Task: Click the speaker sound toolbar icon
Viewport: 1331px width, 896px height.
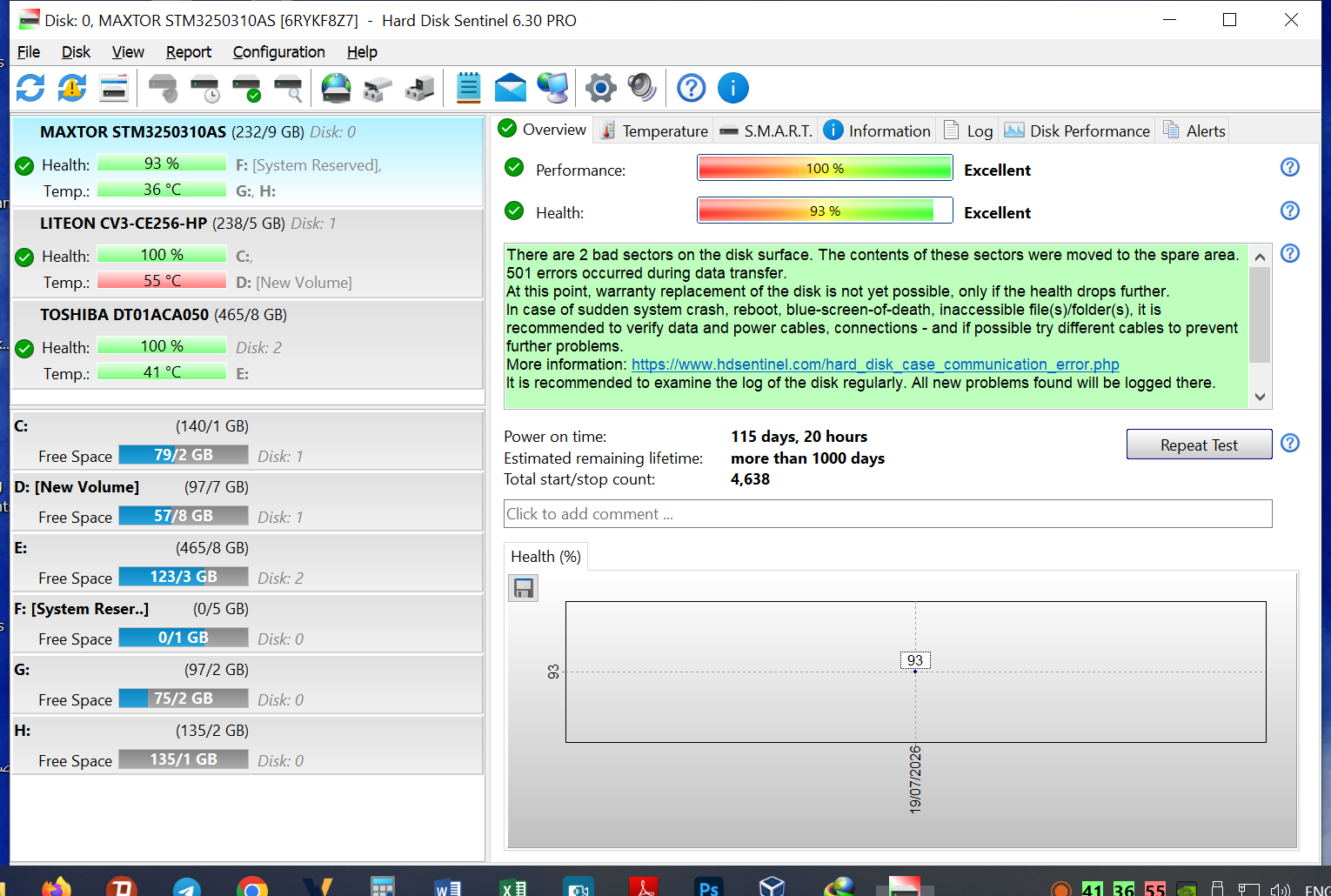Action: (x=642, y=88)
